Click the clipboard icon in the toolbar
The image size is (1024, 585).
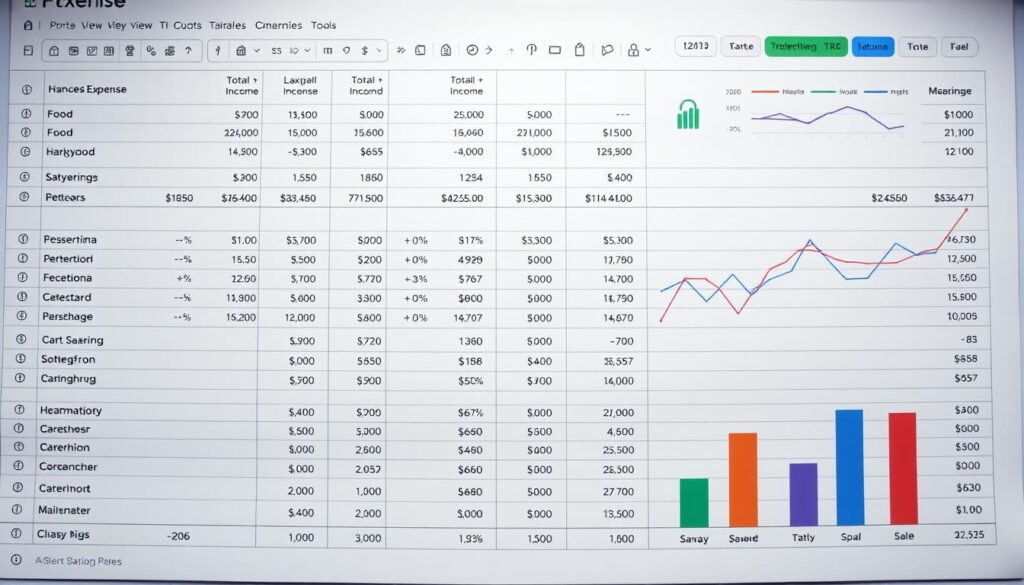(579, 50)
